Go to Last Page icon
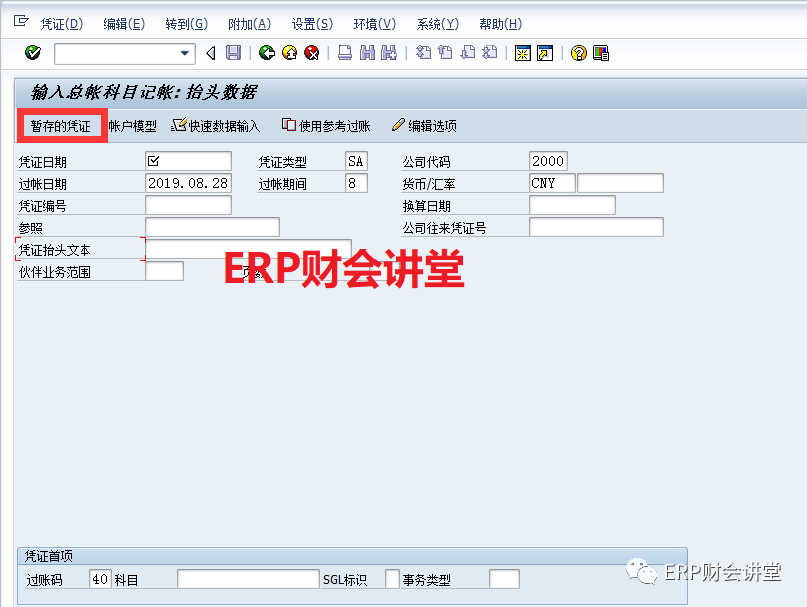The height and width of the screenshot is (607, 807). (x=490, y=53)
